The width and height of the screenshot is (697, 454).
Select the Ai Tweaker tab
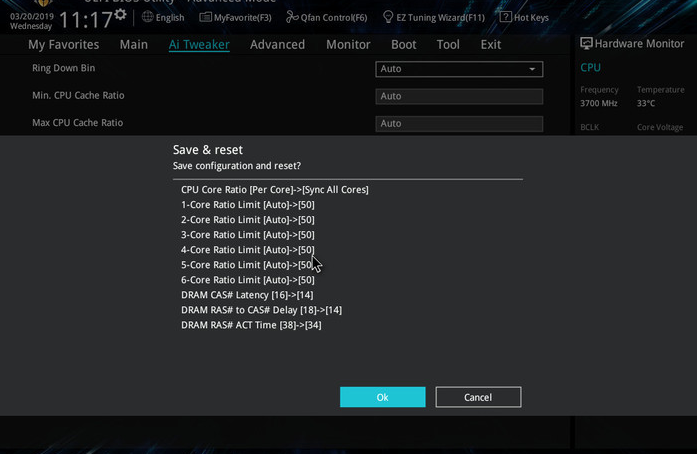point(198,45)
